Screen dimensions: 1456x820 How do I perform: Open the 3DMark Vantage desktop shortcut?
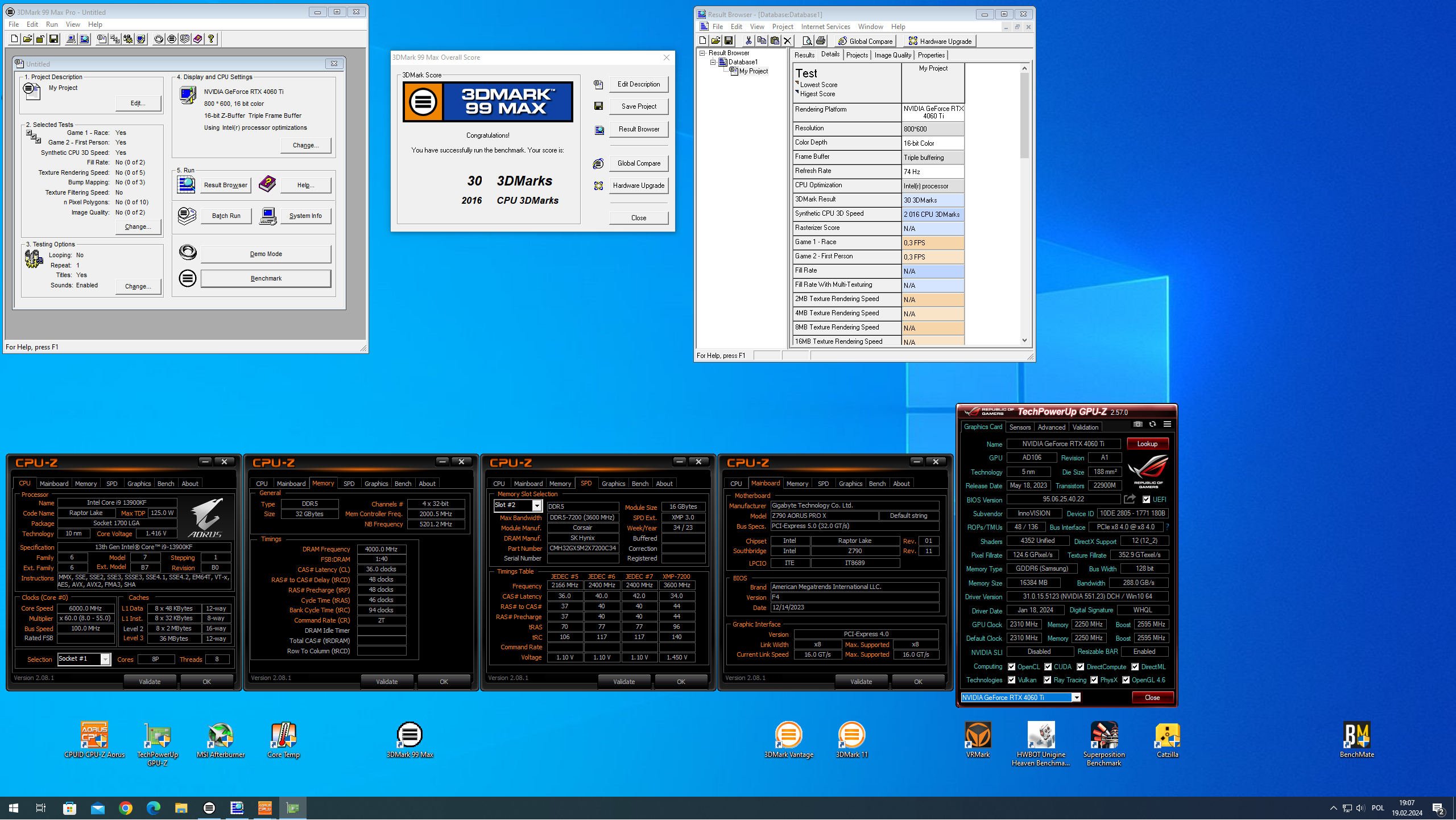pyautogui.click(x=789, y=740)
